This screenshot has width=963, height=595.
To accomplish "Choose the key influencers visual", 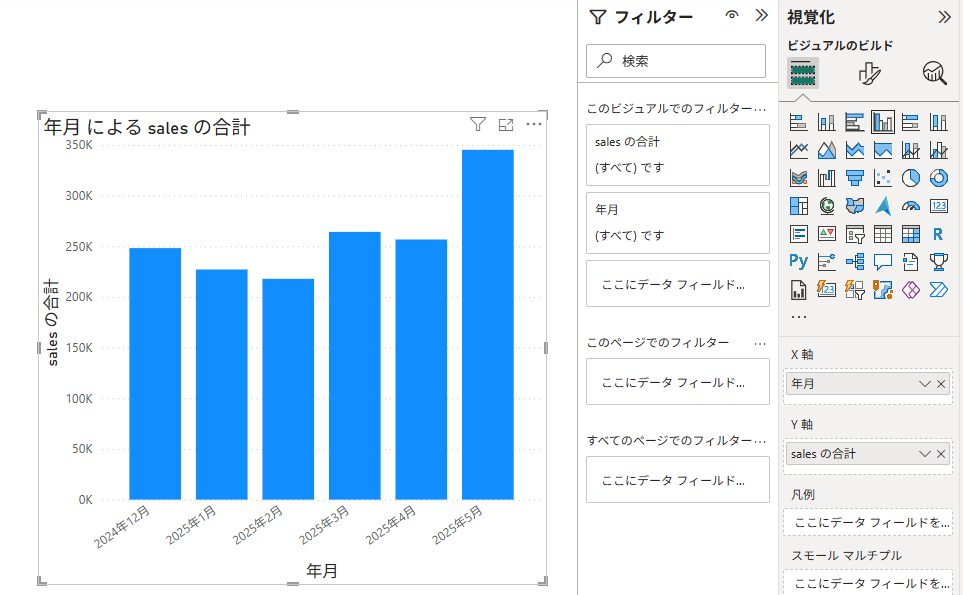I will [827, 262].
